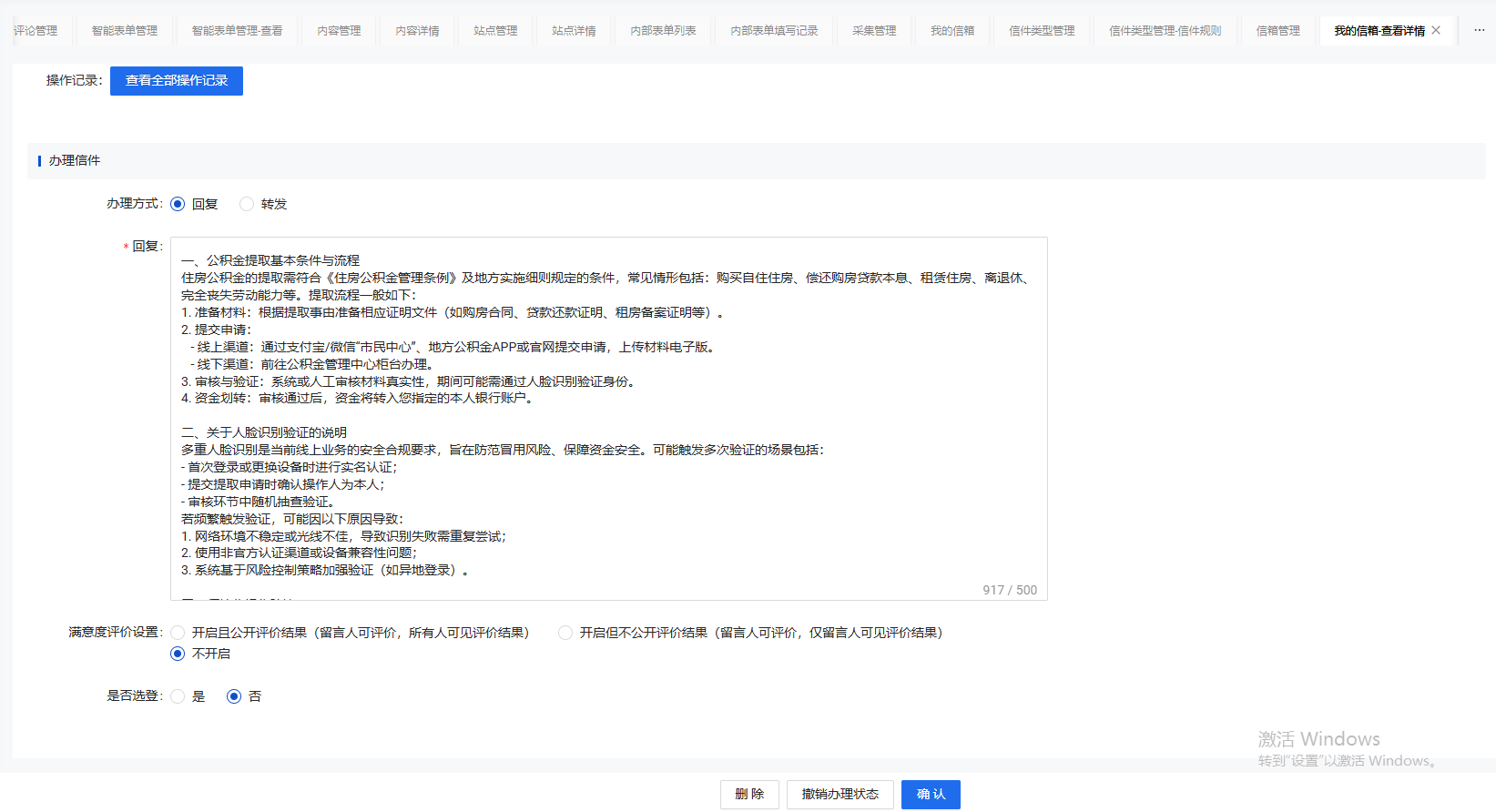Viewport: 1496px width, 812px height.
Task: Select 不开启 satisfaction rating option
Action: 178,654
